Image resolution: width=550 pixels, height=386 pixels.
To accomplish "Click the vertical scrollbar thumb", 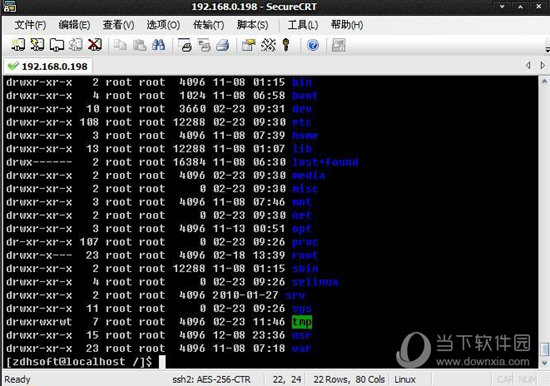I will coord(544,349).
